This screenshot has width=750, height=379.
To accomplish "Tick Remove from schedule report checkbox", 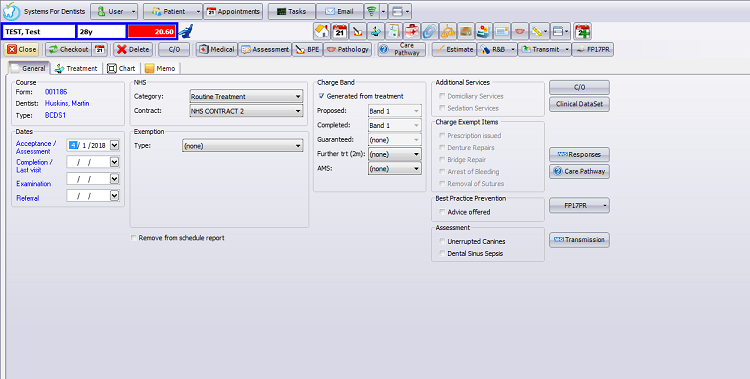I will (133, 238).
